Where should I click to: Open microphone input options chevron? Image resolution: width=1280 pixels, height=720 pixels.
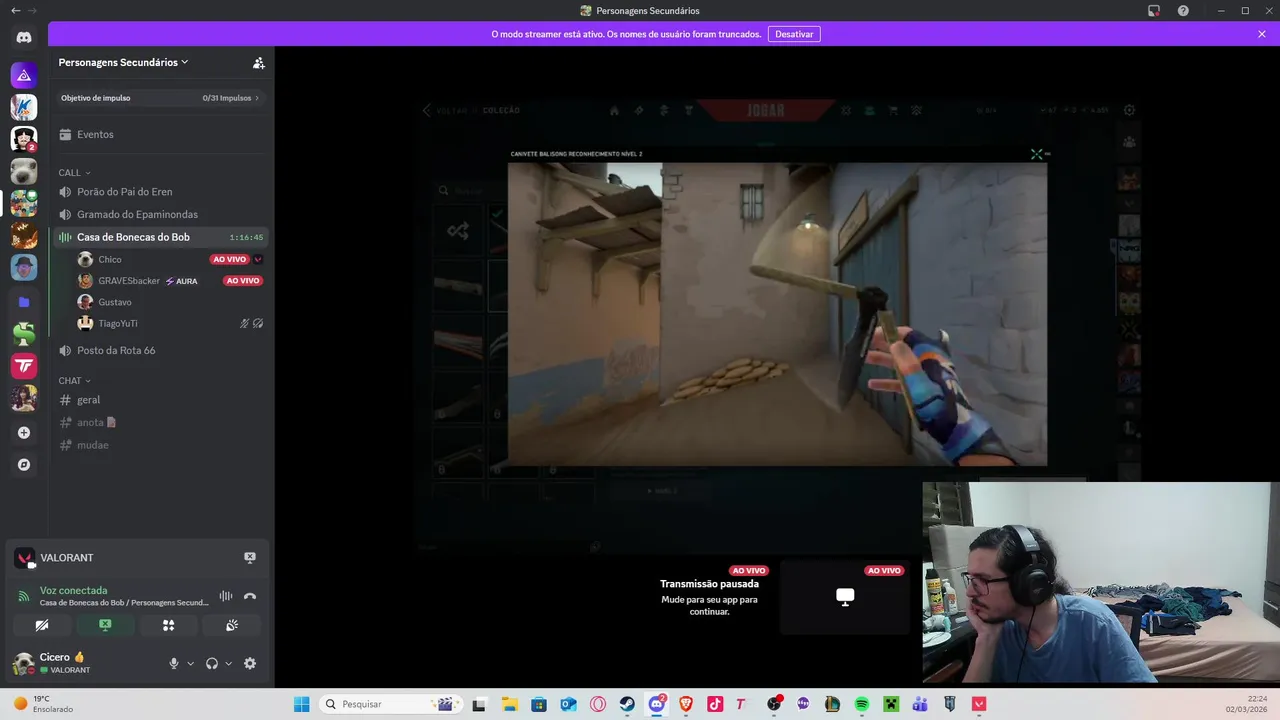190,663
